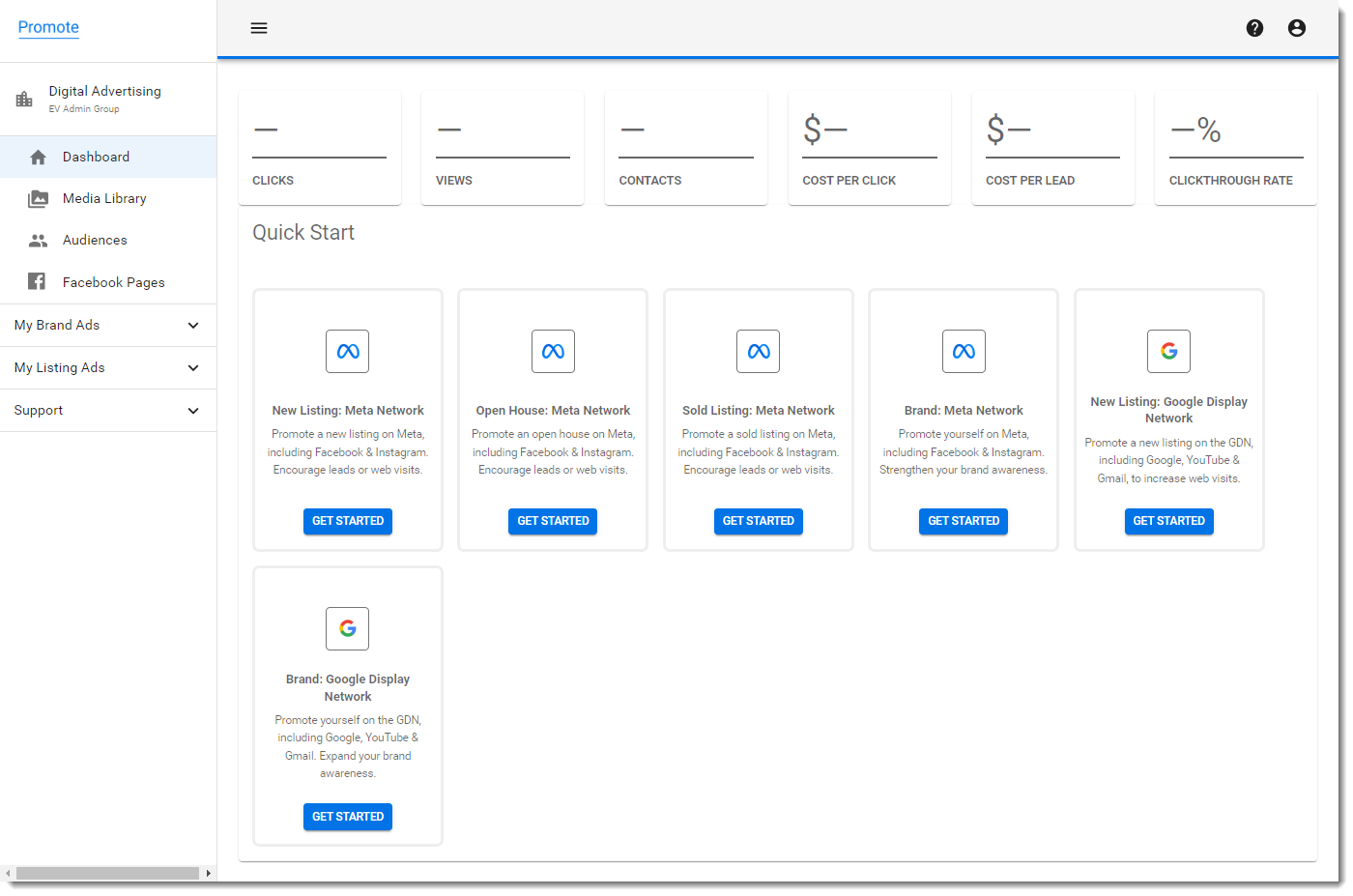Get started with New Listing: Meta Network
1353x896 pixels.
tap(348, 521)
